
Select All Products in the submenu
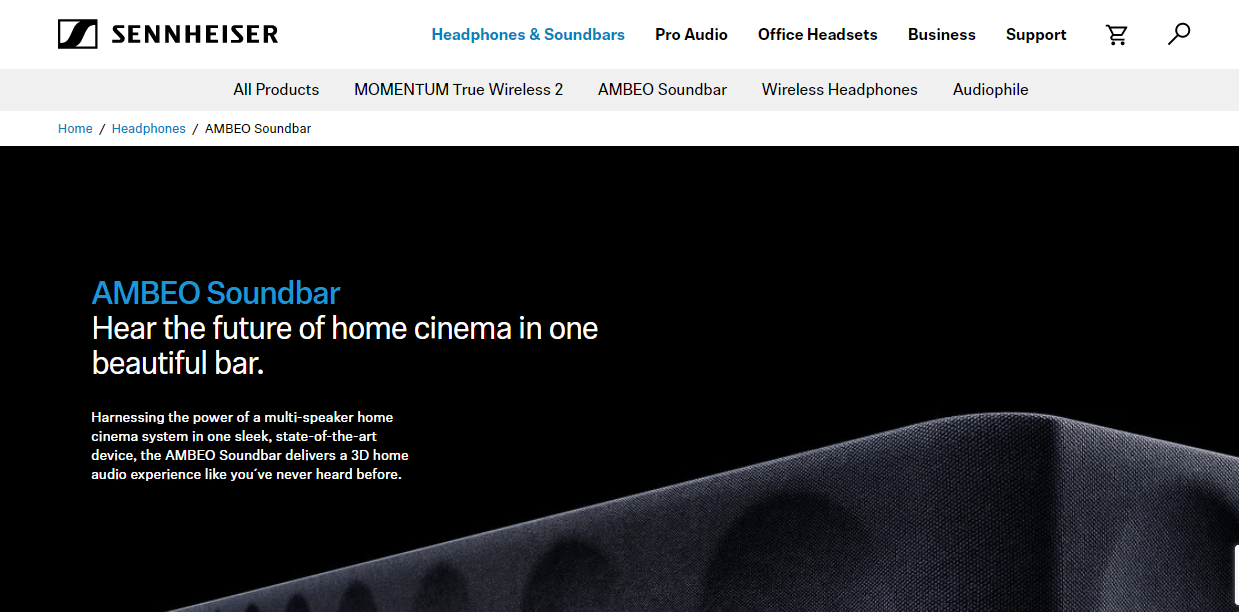[276, 89]
